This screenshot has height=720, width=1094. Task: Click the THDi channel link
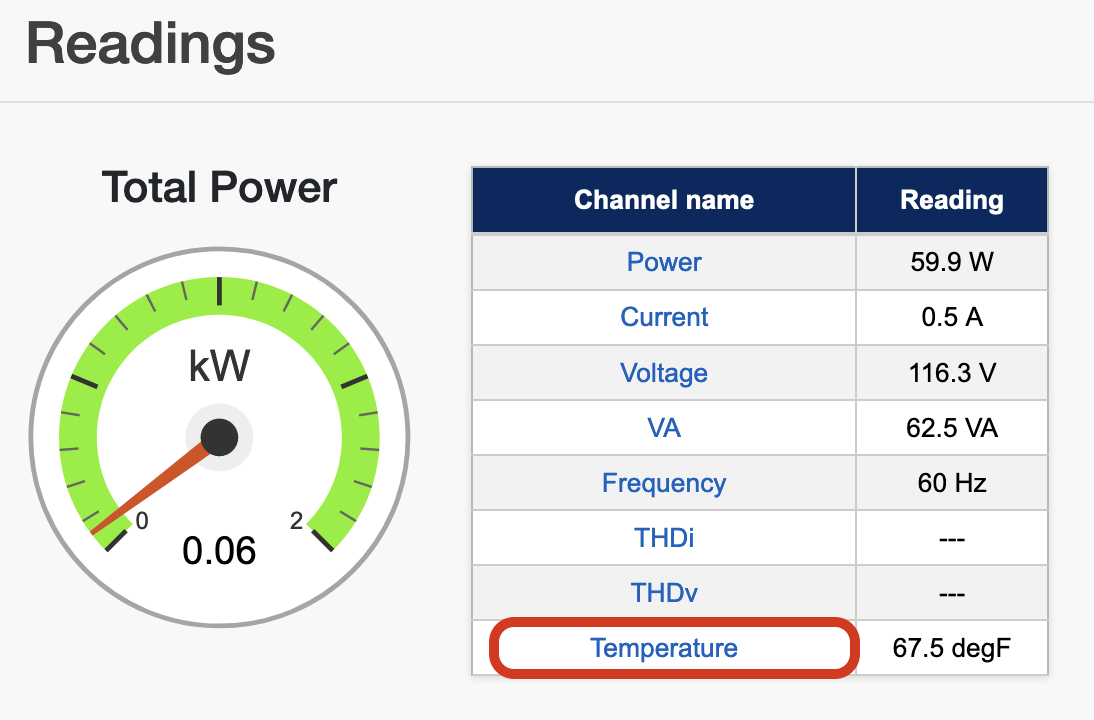tap(664, 538)
